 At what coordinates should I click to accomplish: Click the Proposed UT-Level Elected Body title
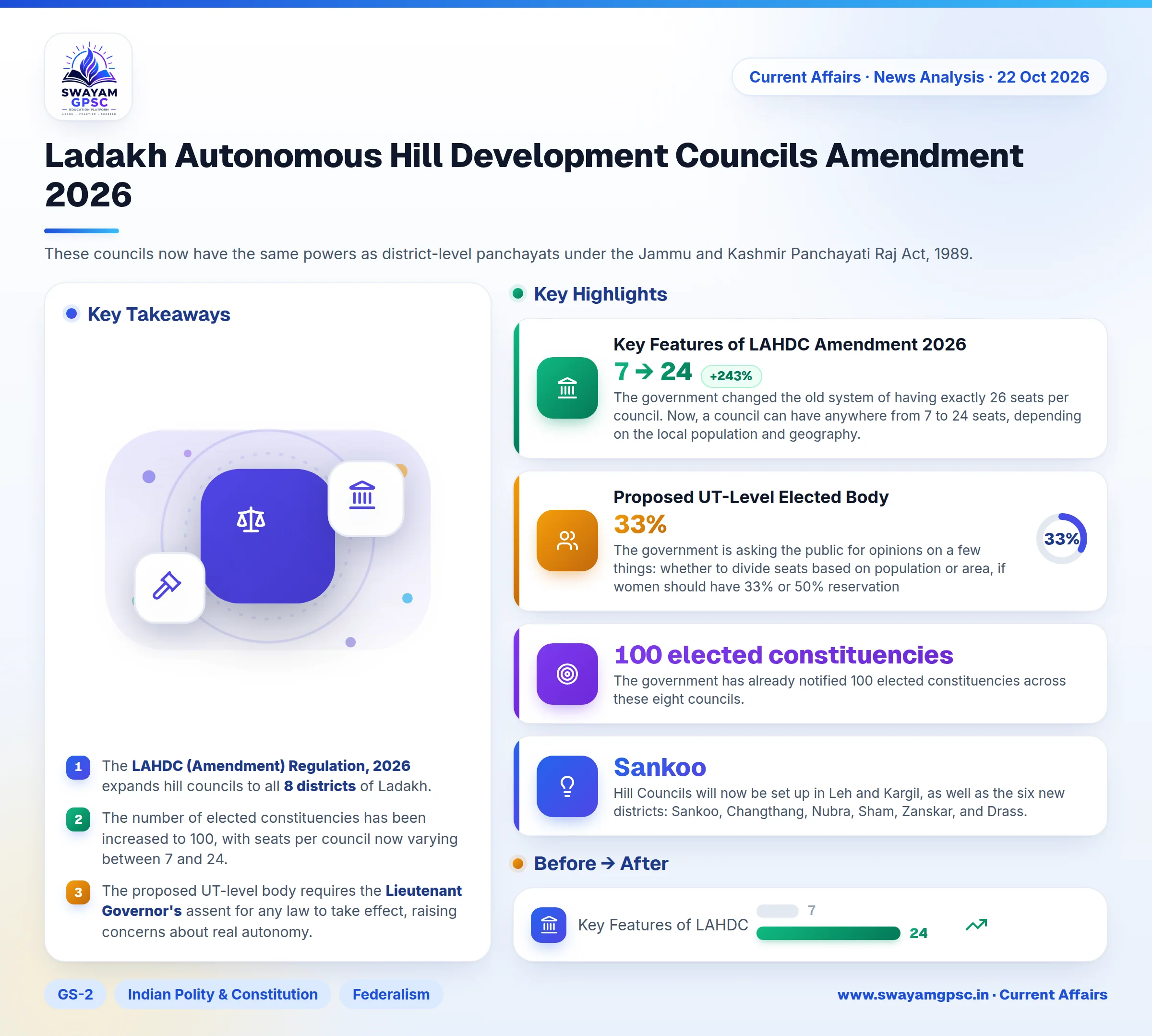pyautogui.click(x=751, y=497)
